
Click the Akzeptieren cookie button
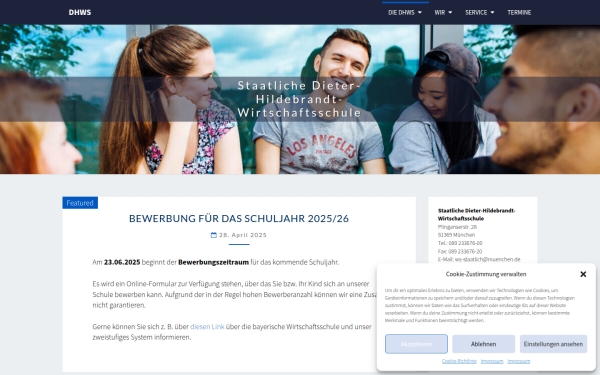point(416,344)
